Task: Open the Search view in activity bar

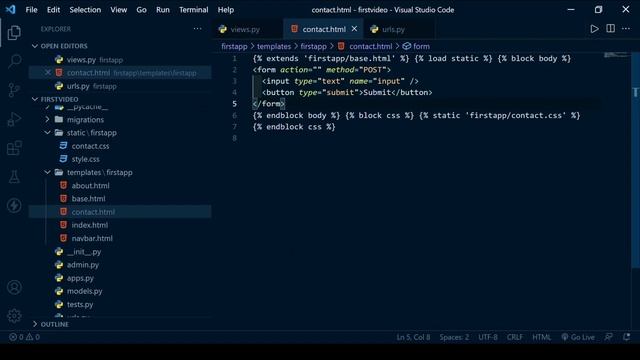Action: coord(14,61)
